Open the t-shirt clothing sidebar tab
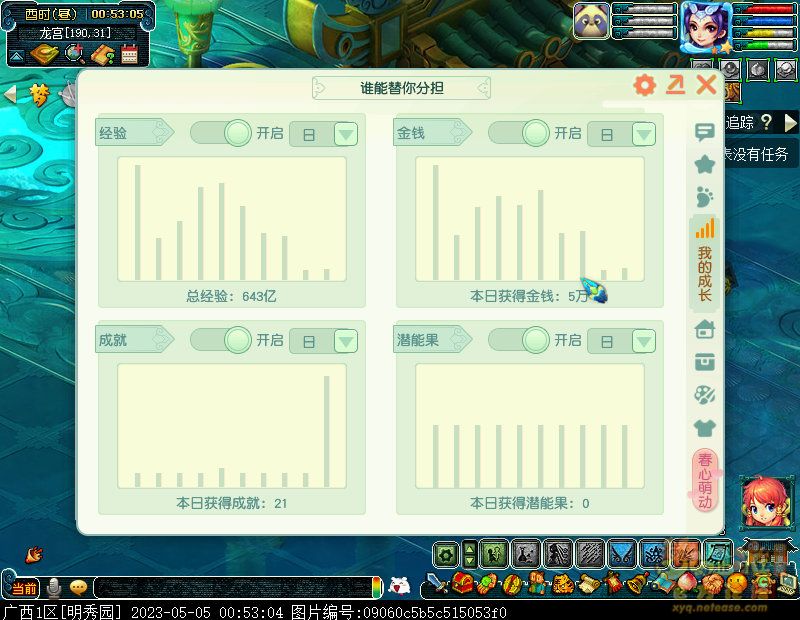Viewport: 800px width, 620px height. point(705,428)
